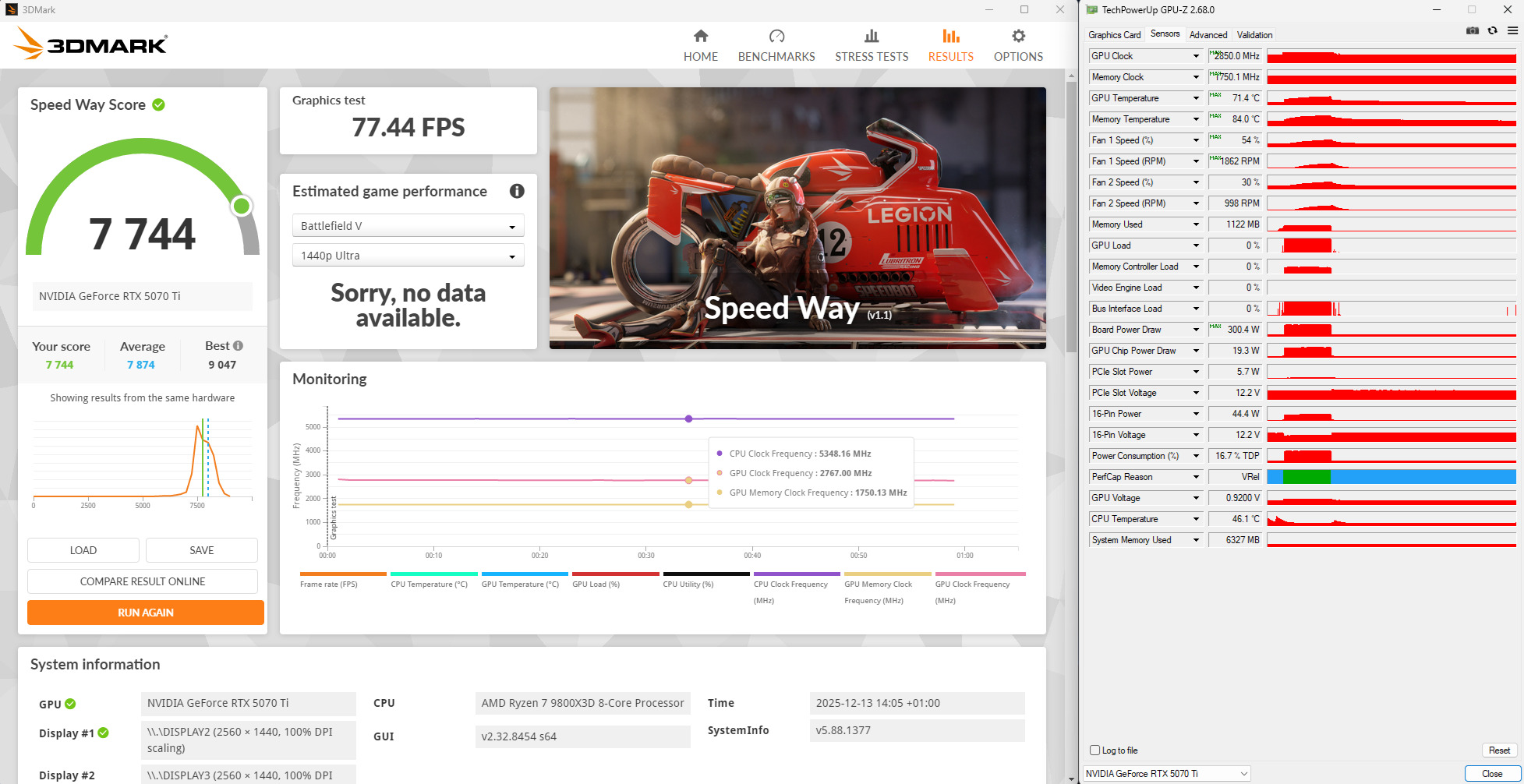1524x784 pixels.
Task: Open the Battlefield V game dropdown
Action: 408,226
